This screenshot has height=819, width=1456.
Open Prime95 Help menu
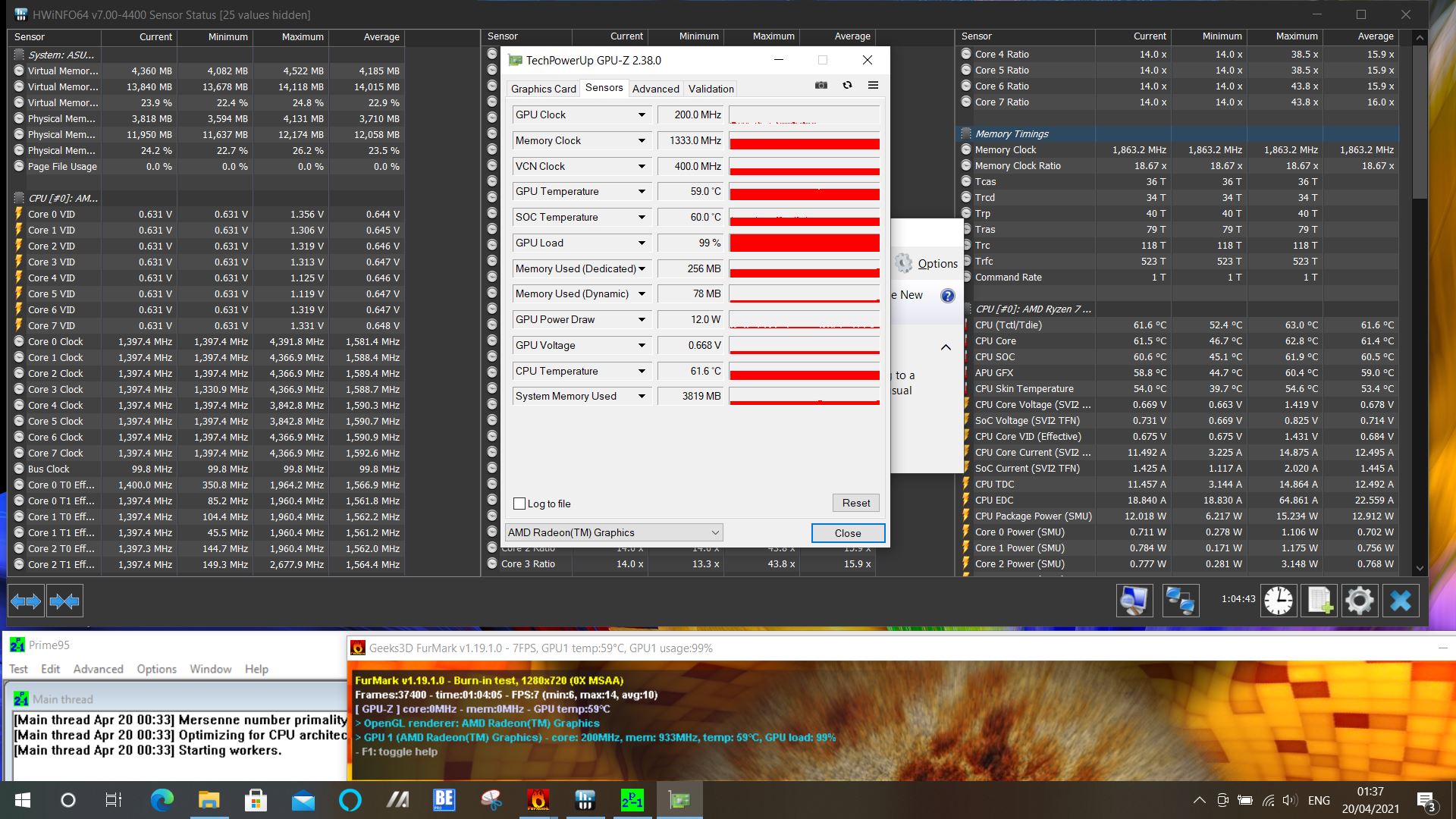pyautogui.click(x=256, y=669)
